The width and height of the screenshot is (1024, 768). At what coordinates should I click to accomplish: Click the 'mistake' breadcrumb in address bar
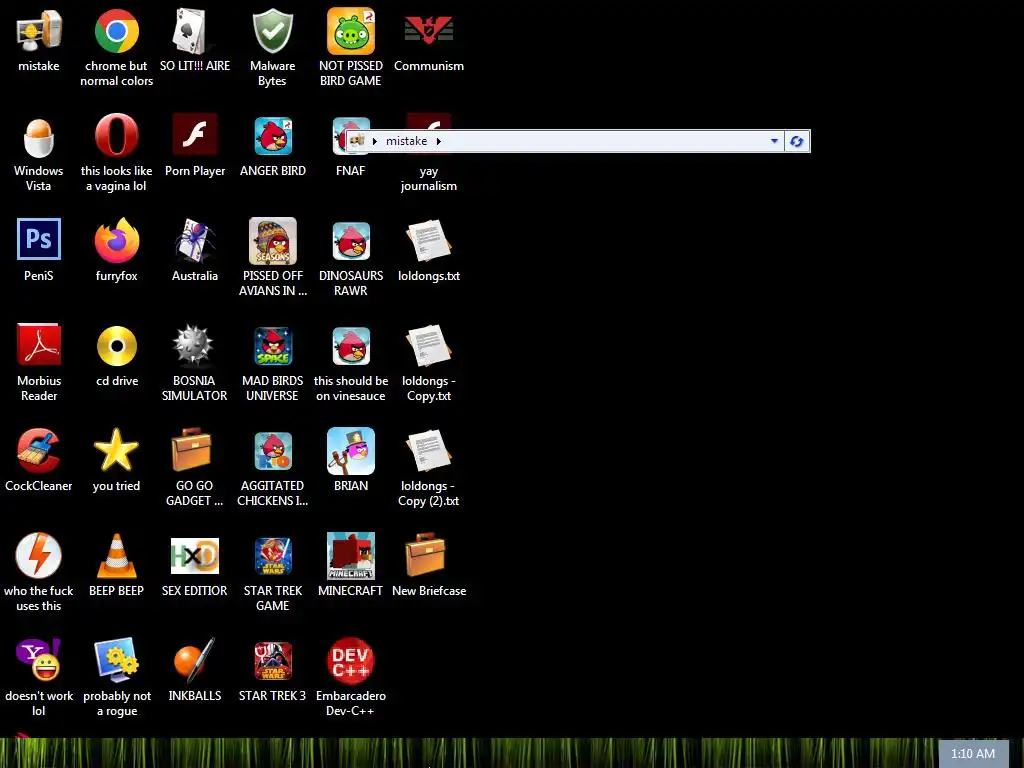pyautogui.click(x=406, y=141)
